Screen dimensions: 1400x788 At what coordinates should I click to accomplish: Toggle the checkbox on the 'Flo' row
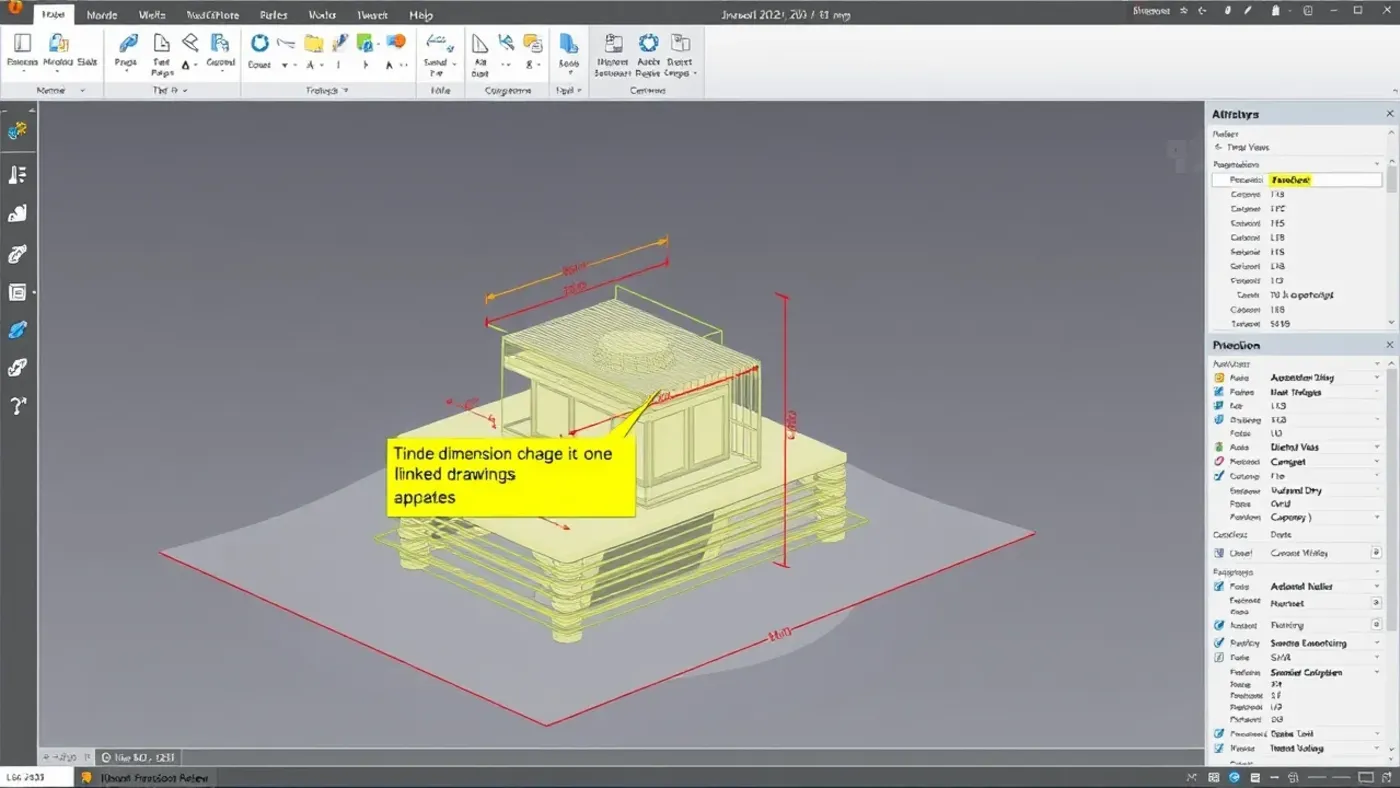pos(1219,476)
